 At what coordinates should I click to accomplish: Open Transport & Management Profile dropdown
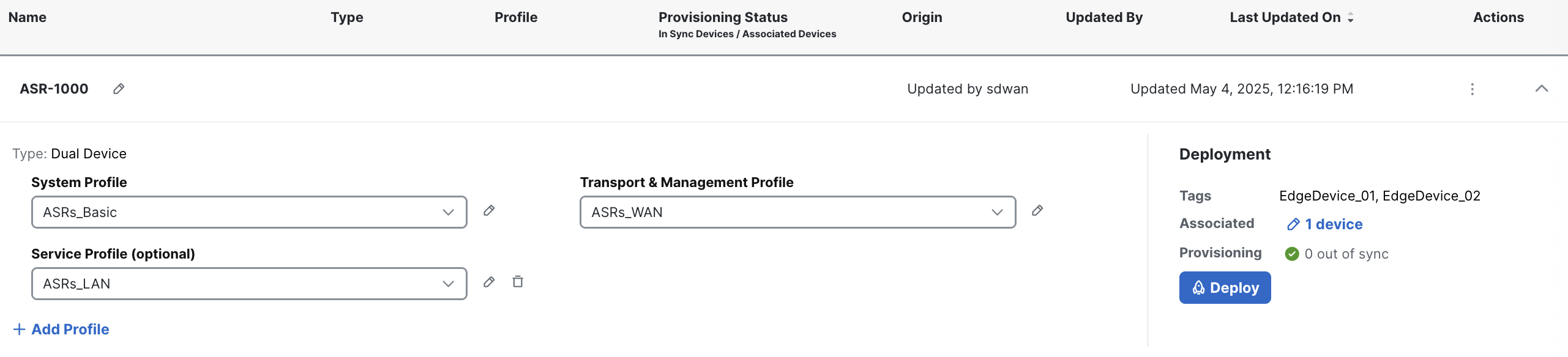pos(797,212)
